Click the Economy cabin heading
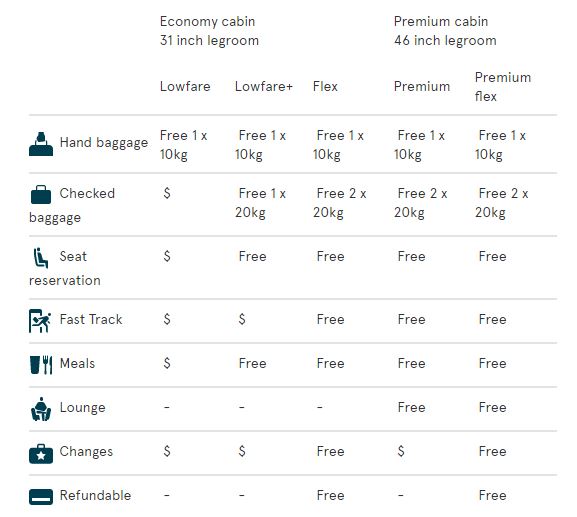The height and width of the screenshot is (517, 577). (x=207, y=21)
